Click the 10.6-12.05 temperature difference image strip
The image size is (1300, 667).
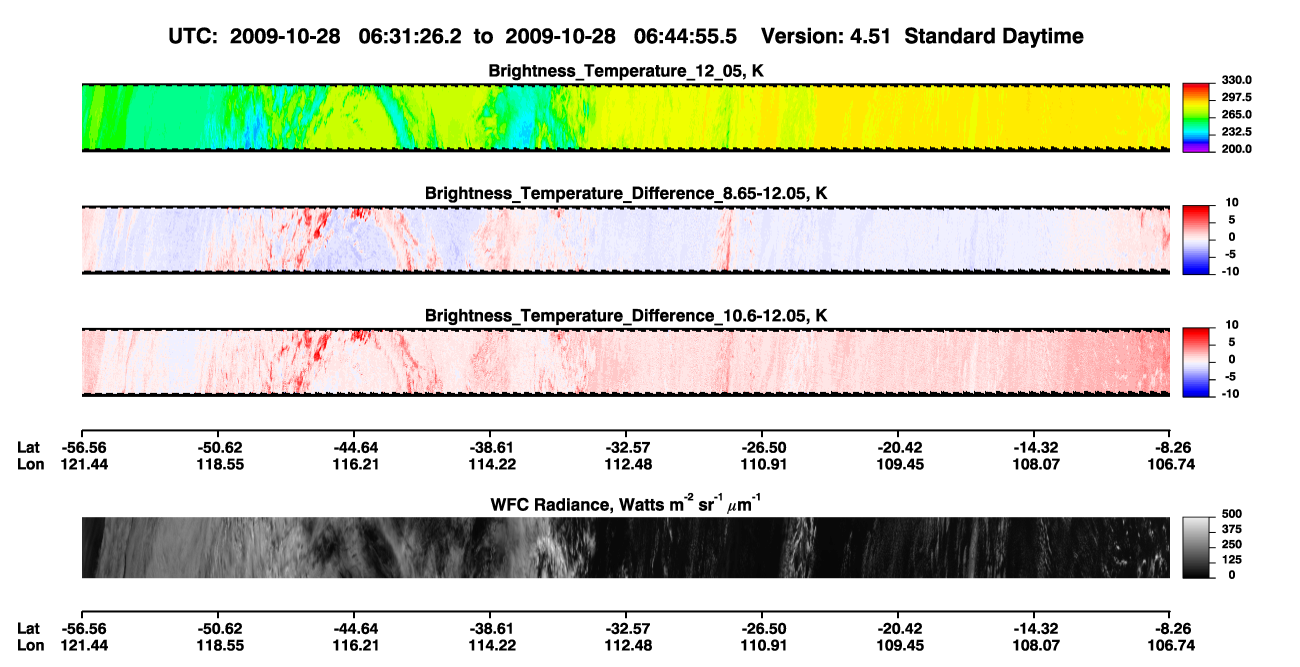tap(625, 362)
